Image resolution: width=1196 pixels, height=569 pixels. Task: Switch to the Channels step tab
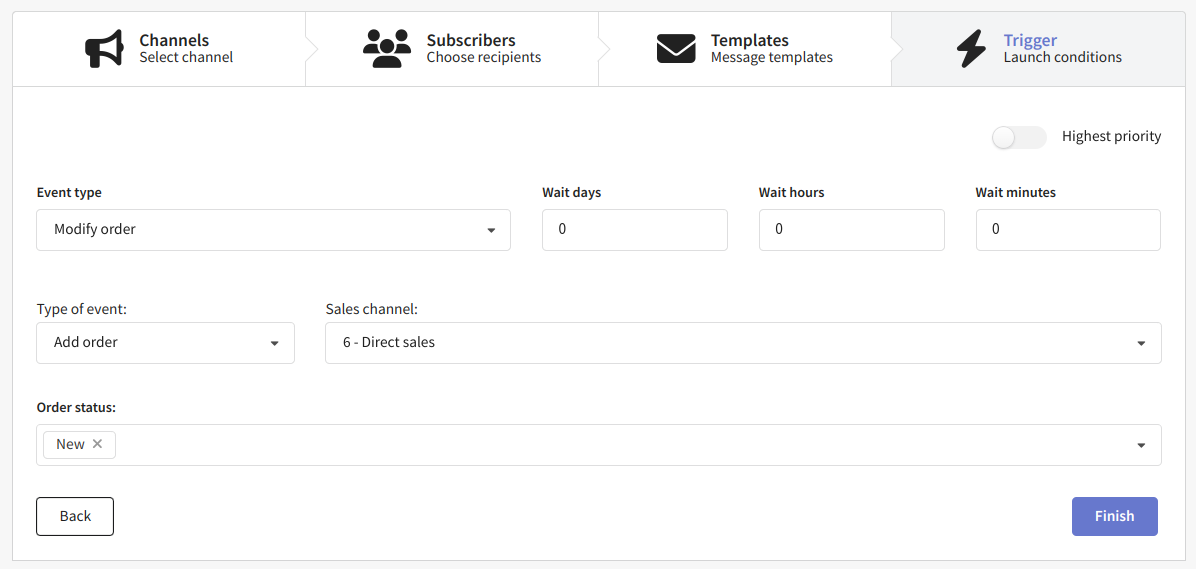click(x=159, y=49)
